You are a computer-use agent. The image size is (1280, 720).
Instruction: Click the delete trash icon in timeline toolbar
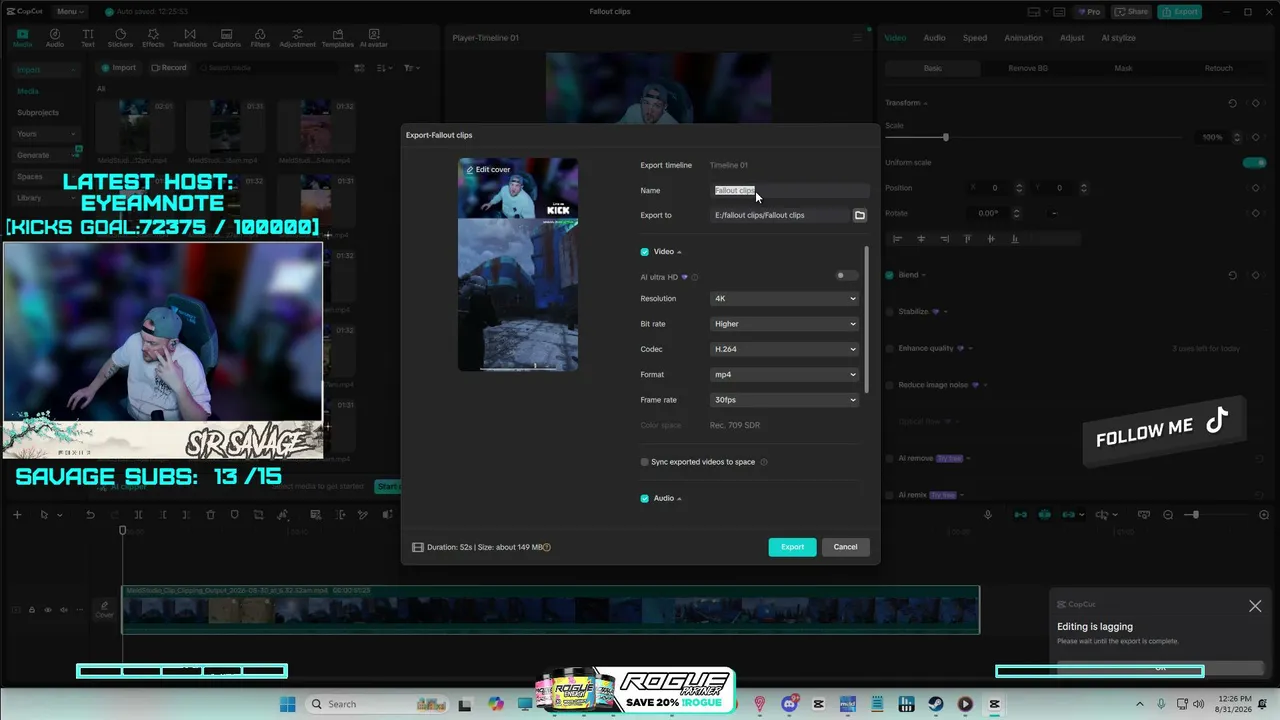[210, 515]
